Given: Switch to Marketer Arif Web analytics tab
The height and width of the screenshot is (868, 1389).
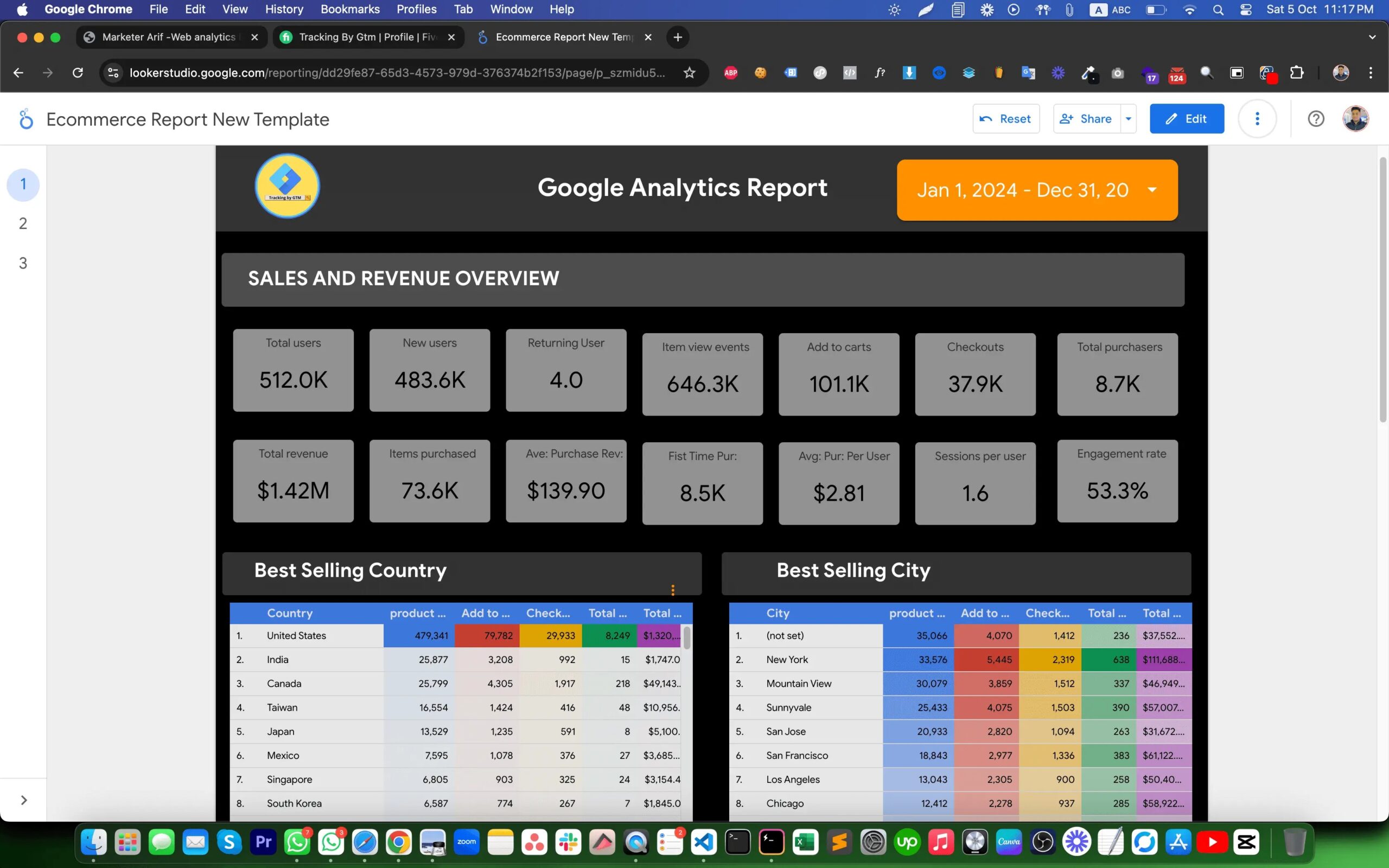Looking at the screenshot, I should [171, 37].
